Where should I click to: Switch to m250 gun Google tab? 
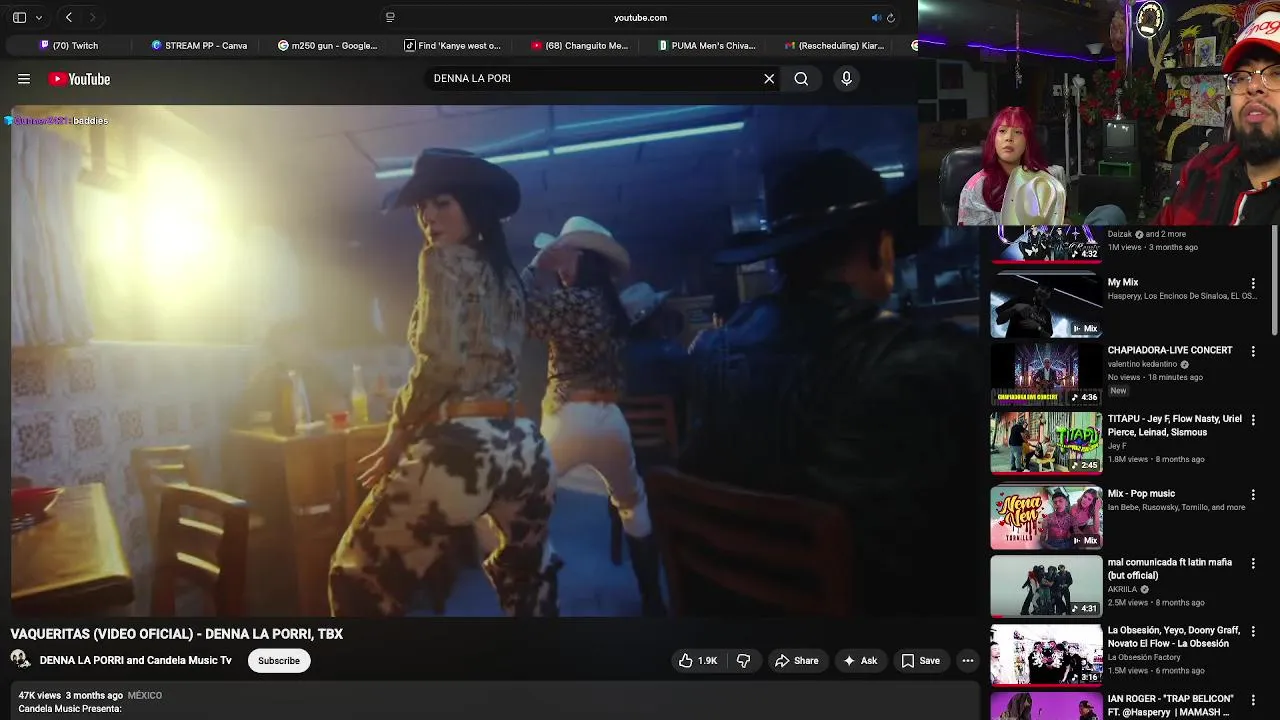(x=327, y=45)
